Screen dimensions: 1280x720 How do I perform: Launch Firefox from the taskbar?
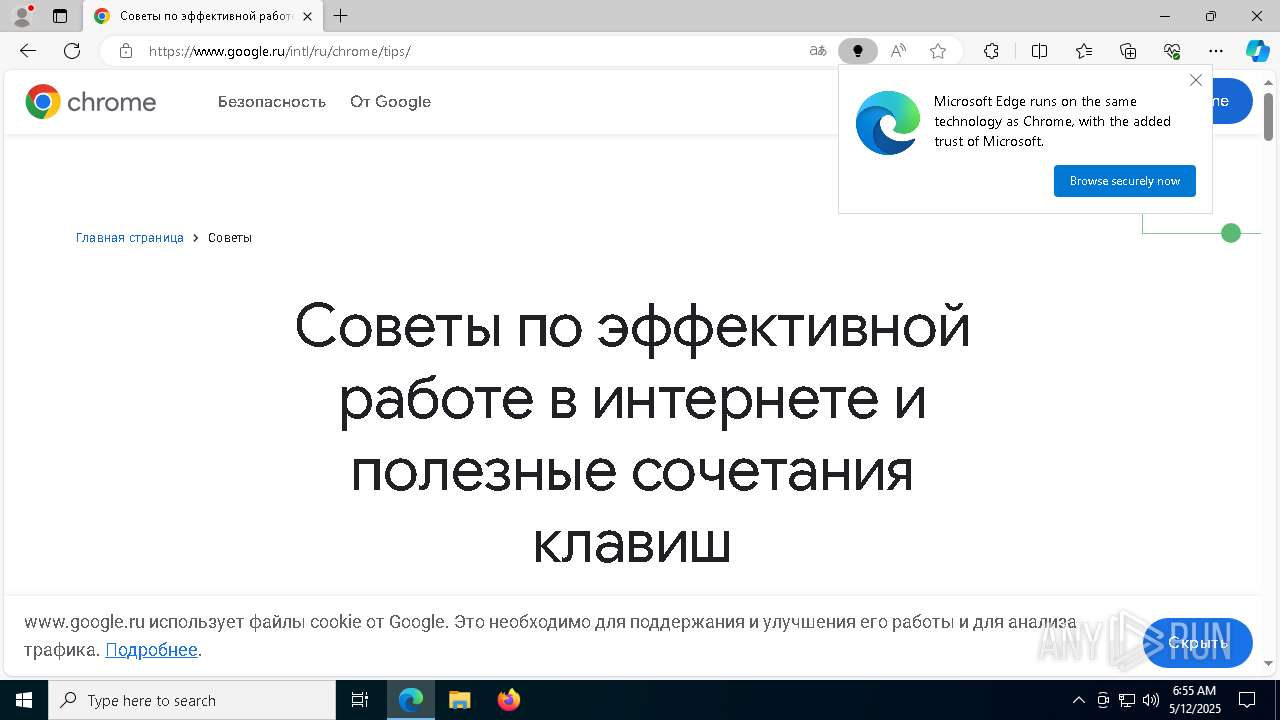point(509,700)
